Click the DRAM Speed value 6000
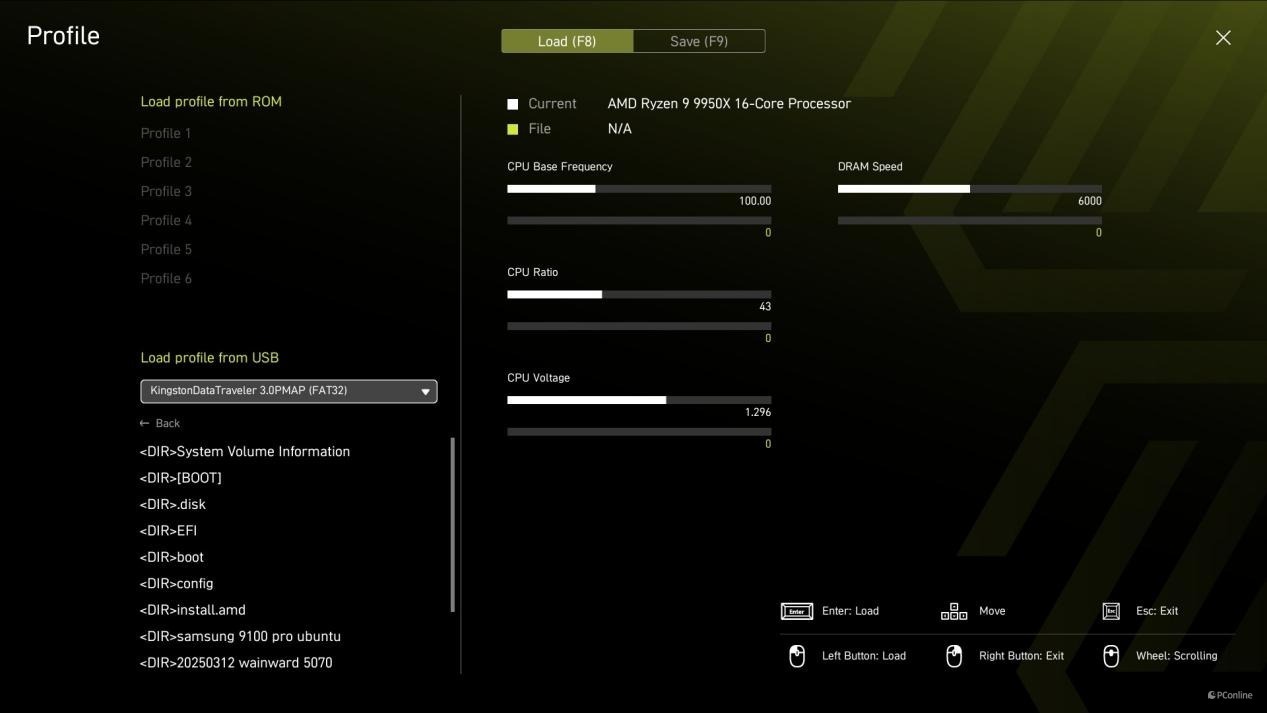Viewport: 1267px width, 713px height. [x=1090, y=201]
